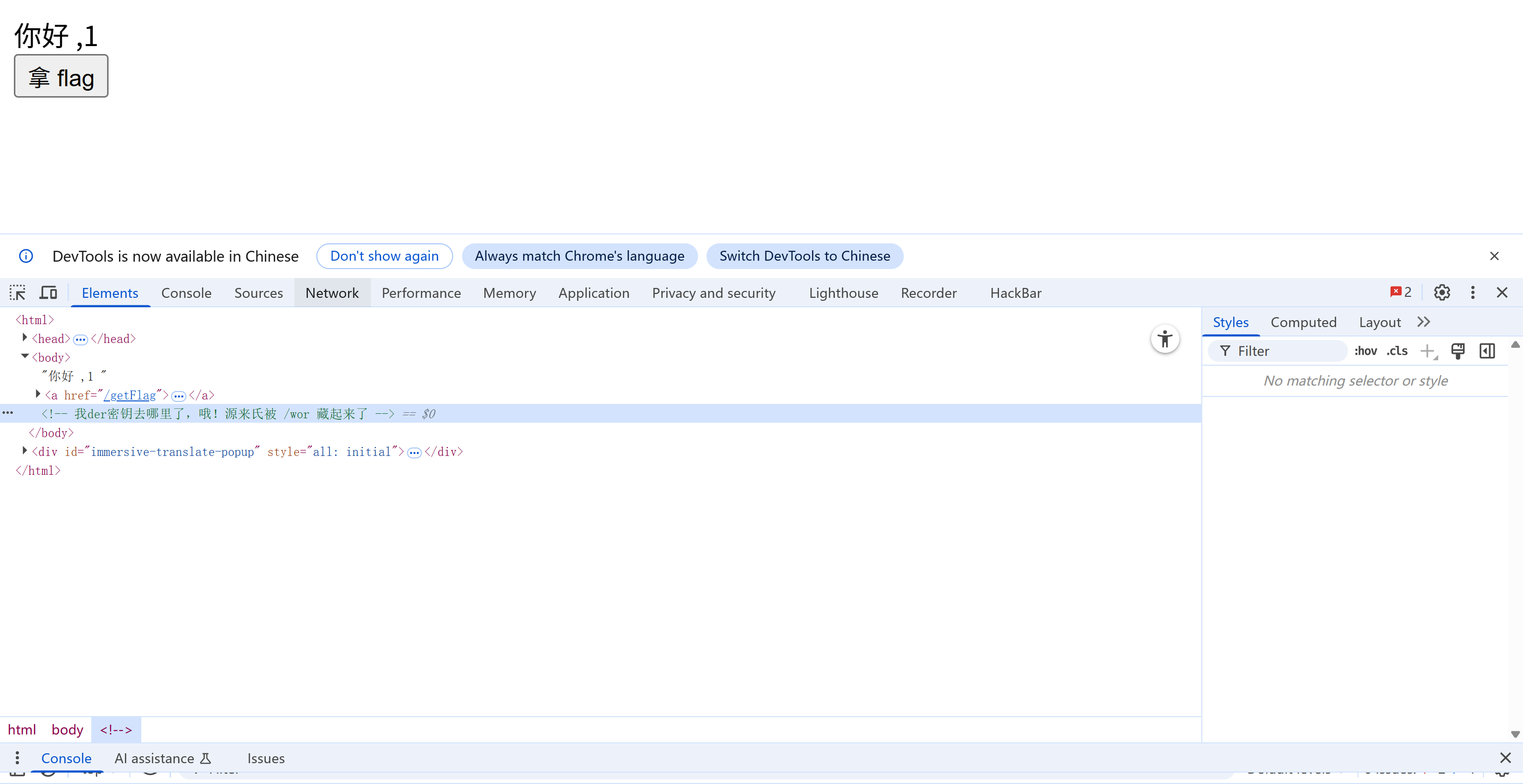The width and height of the screenshot is (1523, 784).
Task: Toggle the device toolbar icon
Action: [48, 292]
